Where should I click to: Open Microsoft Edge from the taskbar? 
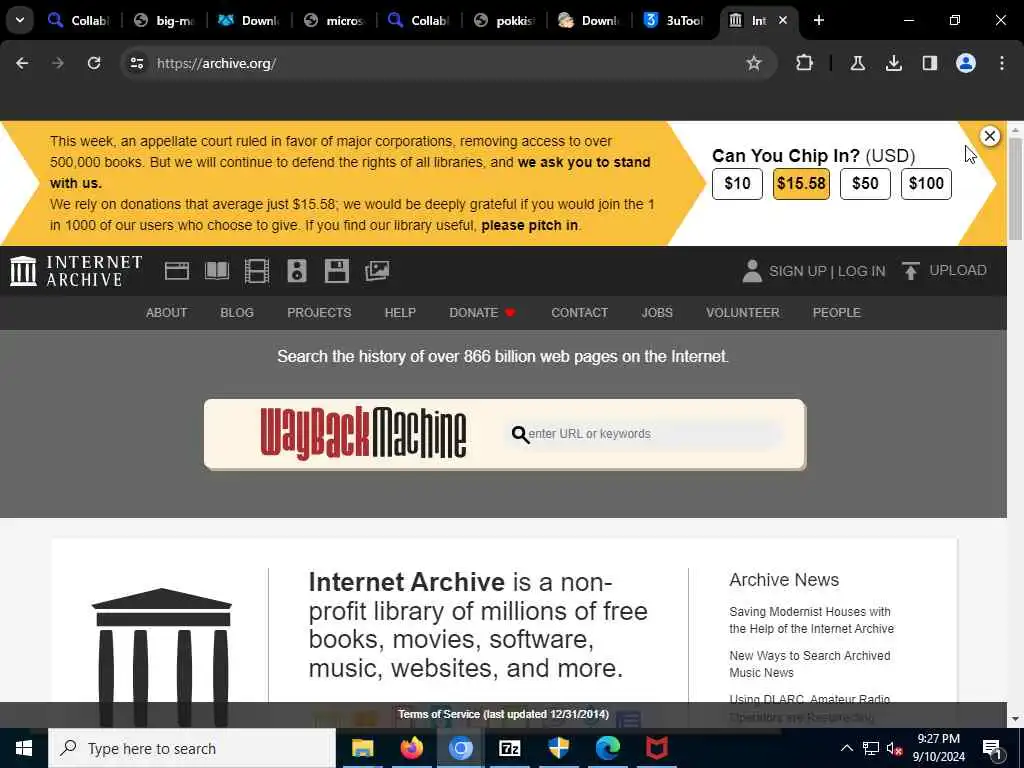607,748
